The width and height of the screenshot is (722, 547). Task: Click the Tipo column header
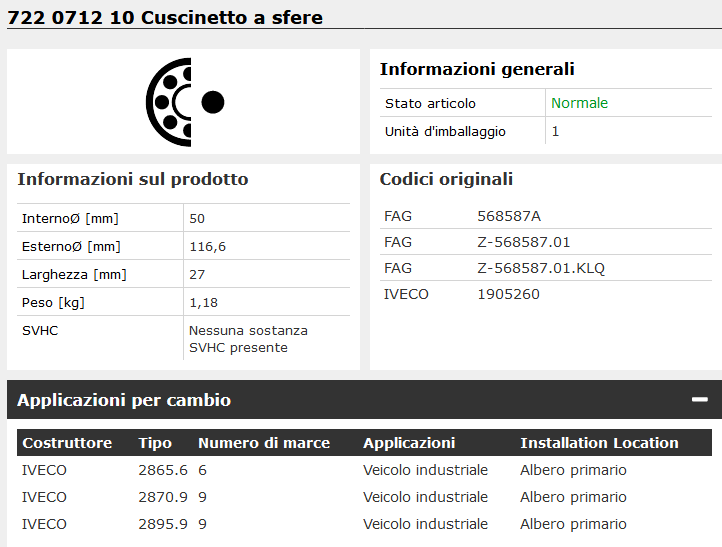[155, 443]
